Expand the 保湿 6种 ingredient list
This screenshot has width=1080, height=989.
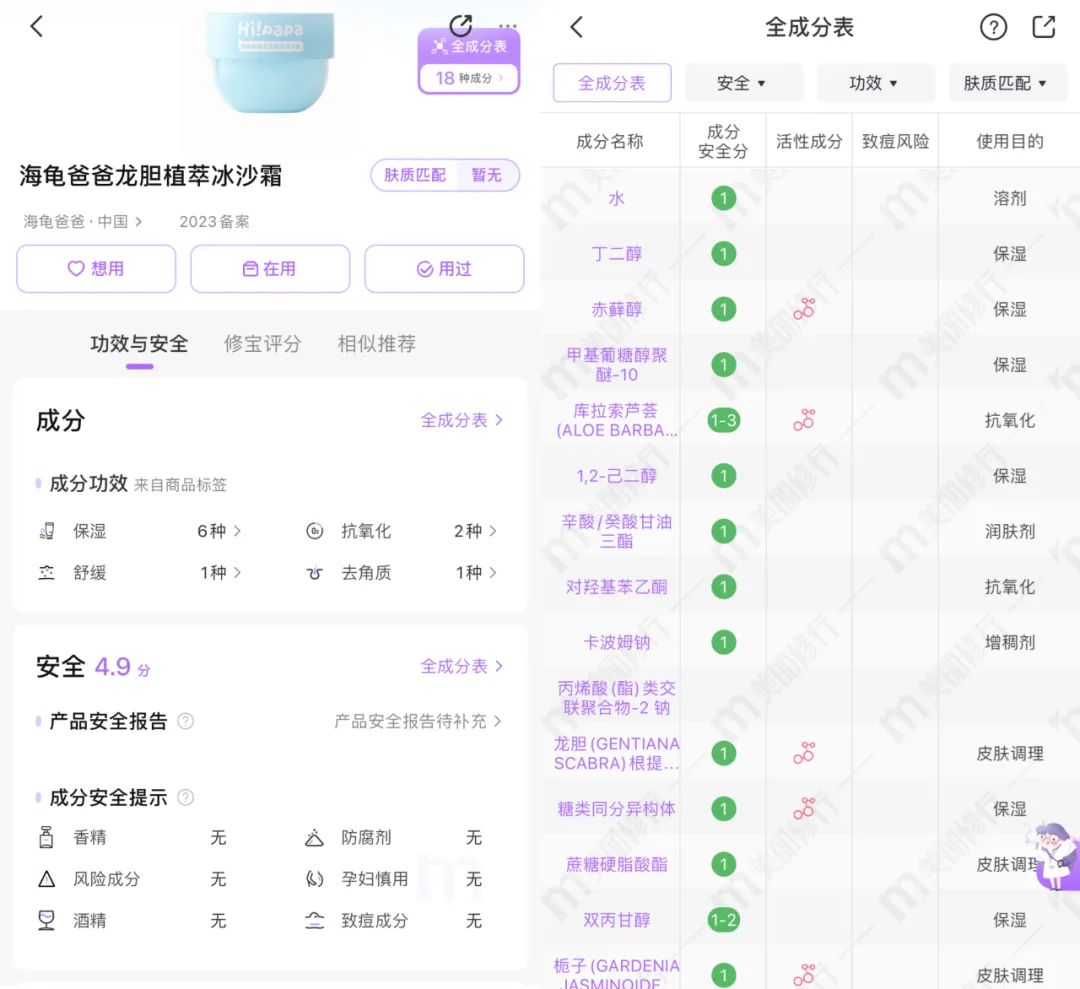click(219, 531)
